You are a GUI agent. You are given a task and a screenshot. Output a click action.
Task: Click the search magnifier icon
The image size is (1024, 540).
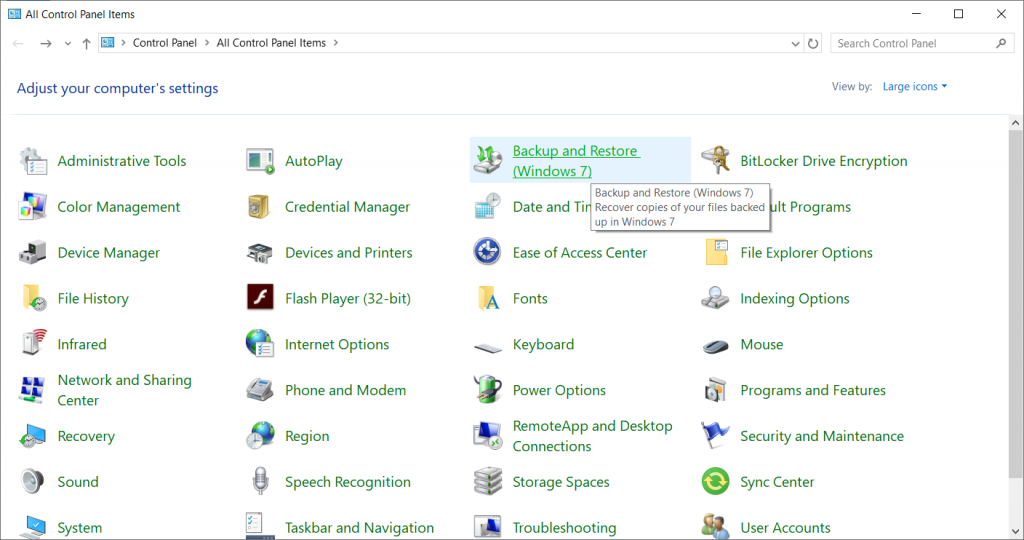click(1001, 43)
